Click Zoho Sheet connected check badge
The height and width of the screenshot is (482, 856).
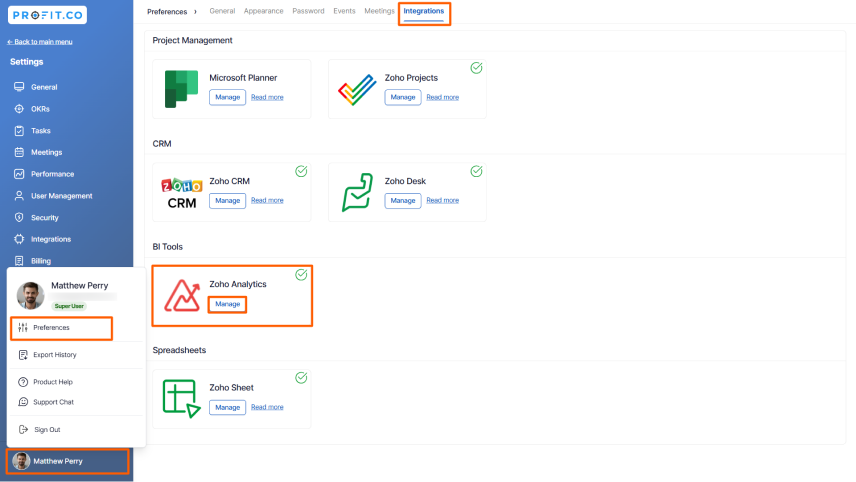tap(301, 377)
